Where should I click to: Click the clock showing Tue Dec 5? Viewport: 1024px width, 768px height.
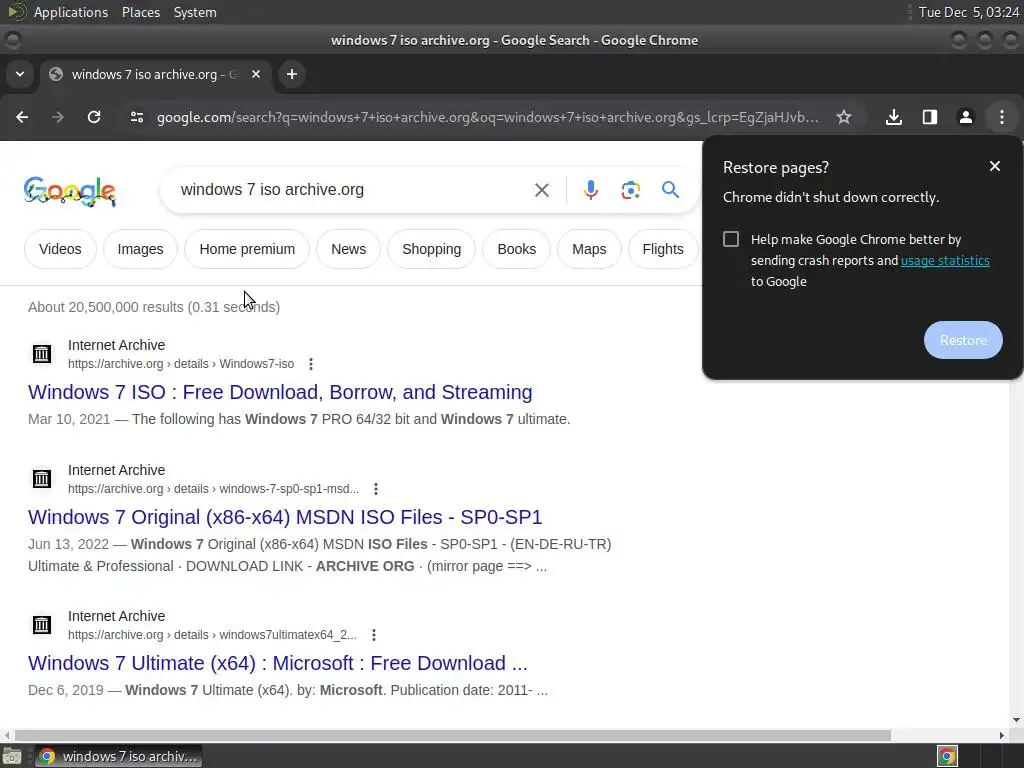pos(968,12)
